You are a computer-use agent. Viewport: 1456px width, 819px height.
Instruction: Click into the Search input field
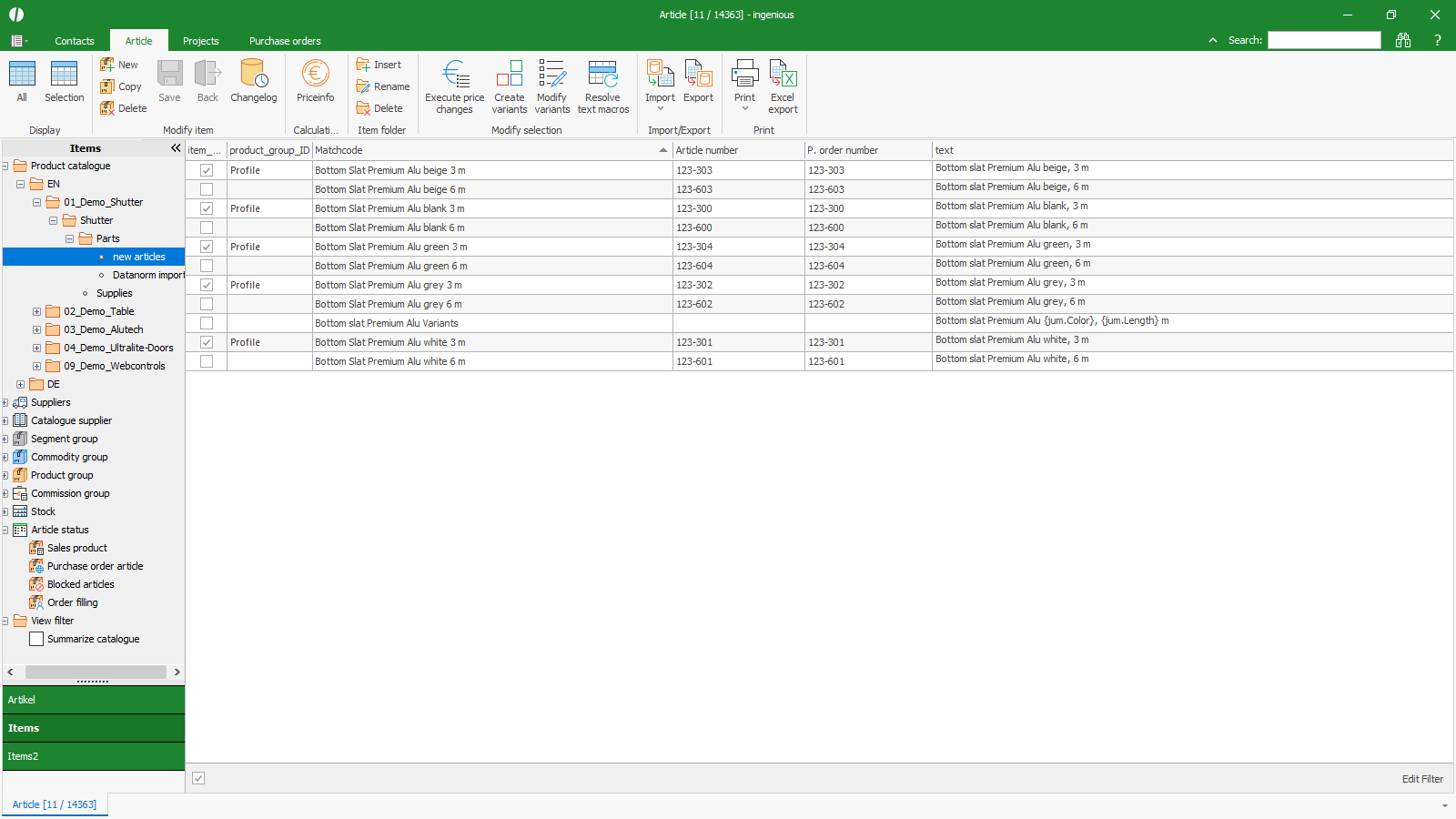point(1324,40)
